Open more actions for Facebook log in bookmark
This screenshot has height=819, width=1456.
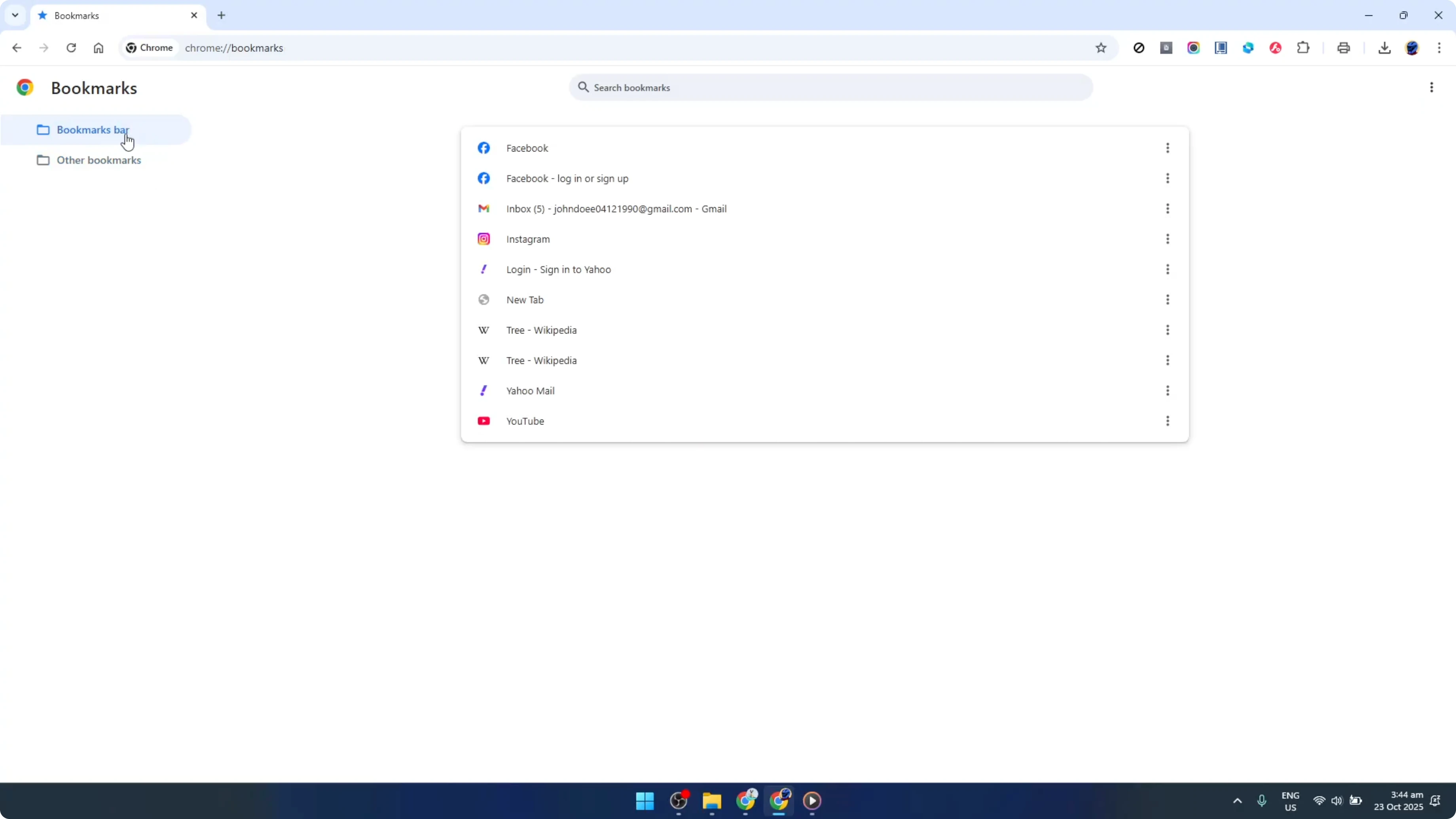pos(1168,178)
